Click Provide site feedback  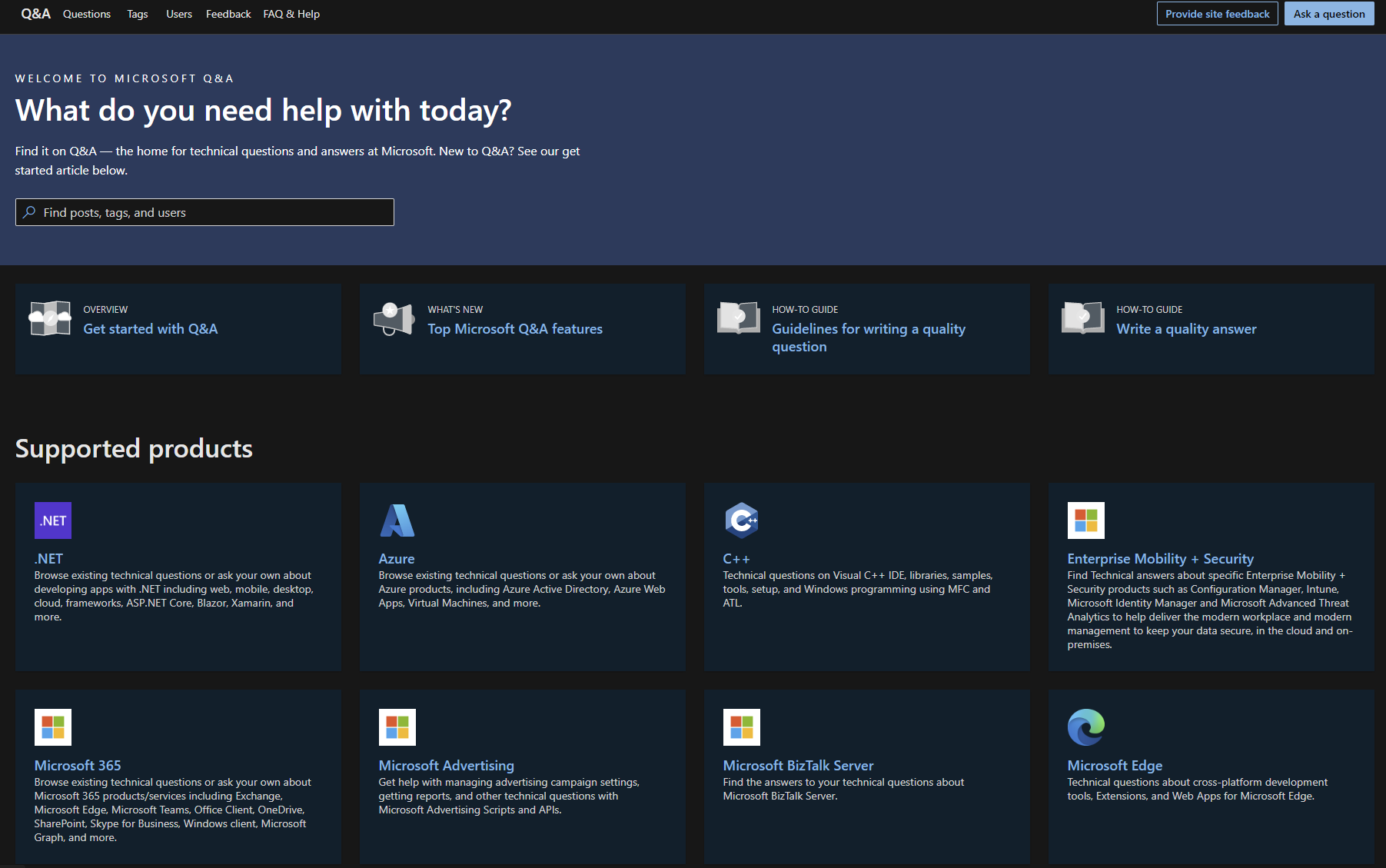1217,13
